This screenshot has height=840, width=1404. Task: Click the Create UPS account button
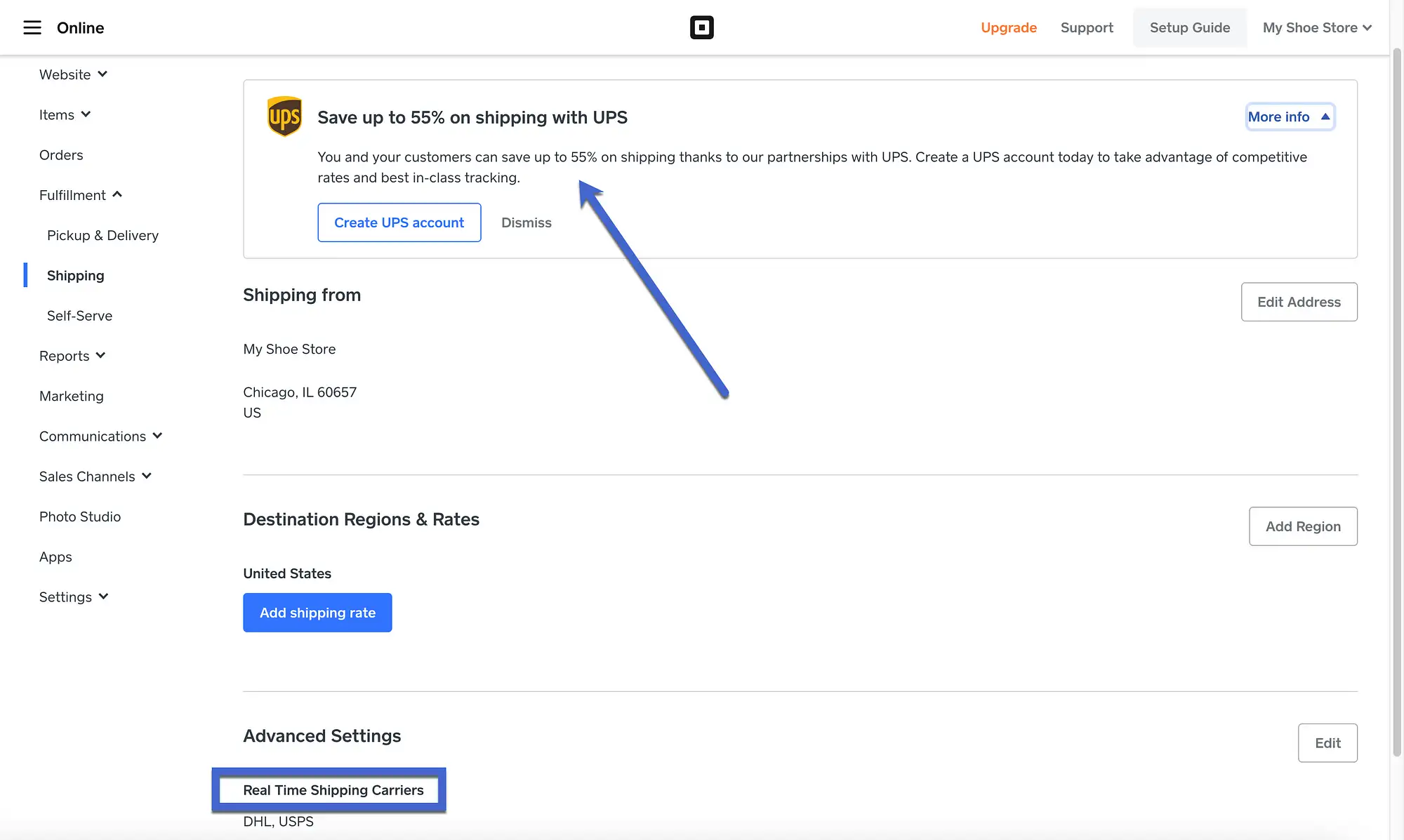(x=399, y=222)
